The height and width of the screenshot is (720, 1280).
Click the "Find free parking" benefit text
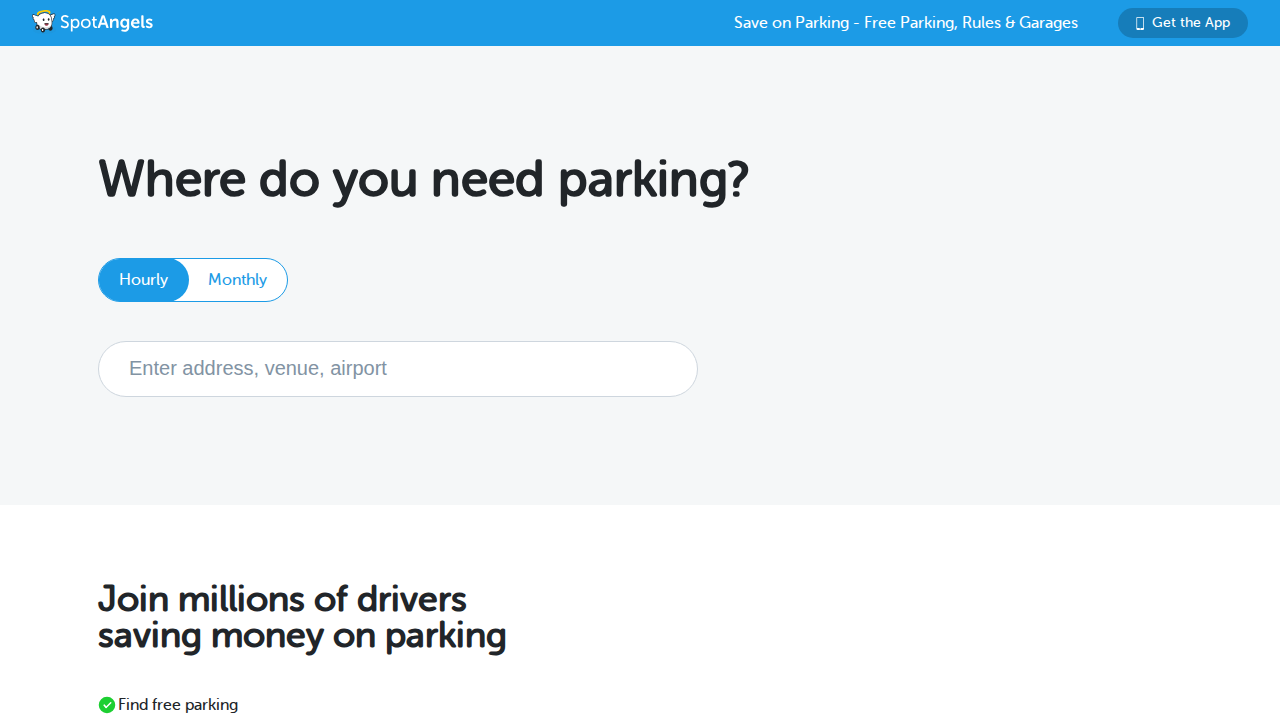[x=178, y=705]
